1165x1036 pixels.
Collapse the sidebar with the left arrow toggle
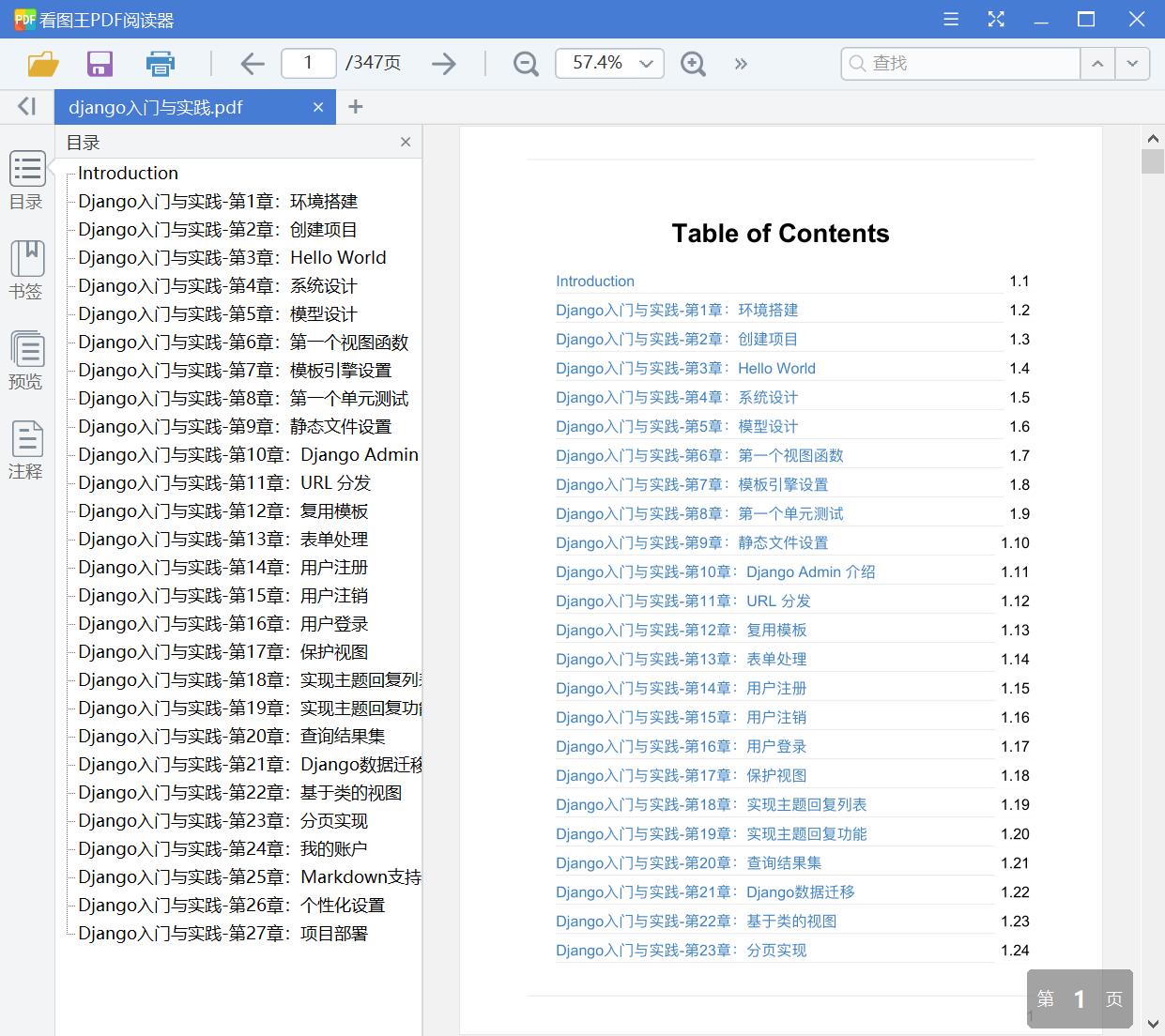tap(27, 107)
